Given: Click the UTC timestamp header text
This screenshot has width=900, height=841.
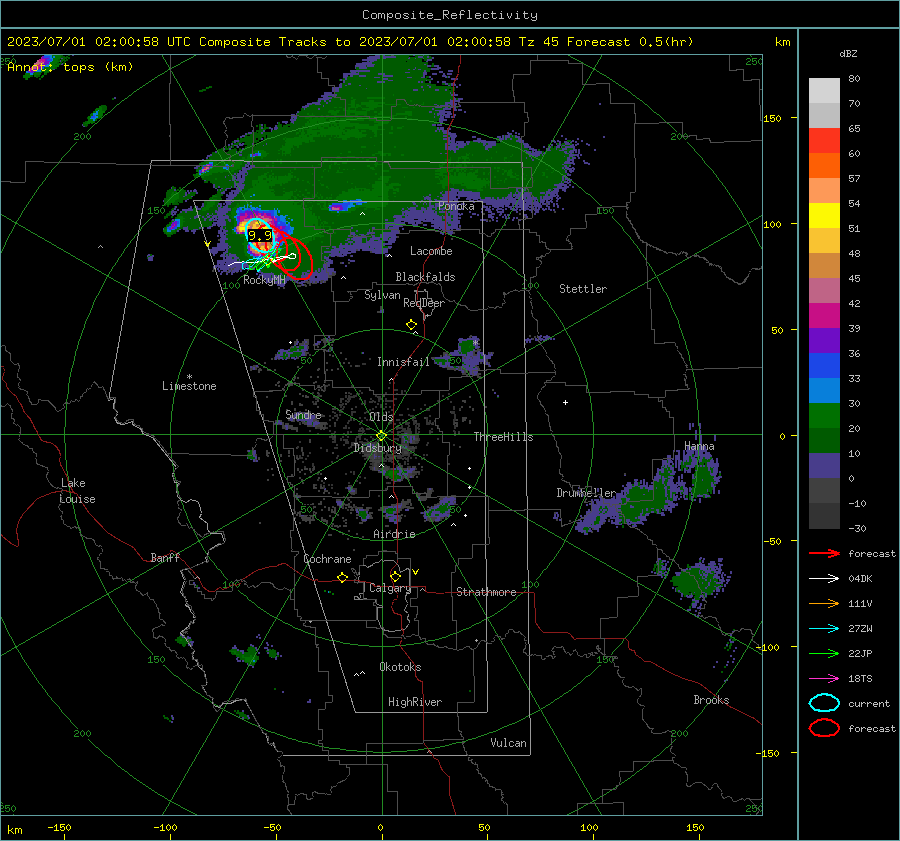Looking at the screenshot, I should 98,42.
